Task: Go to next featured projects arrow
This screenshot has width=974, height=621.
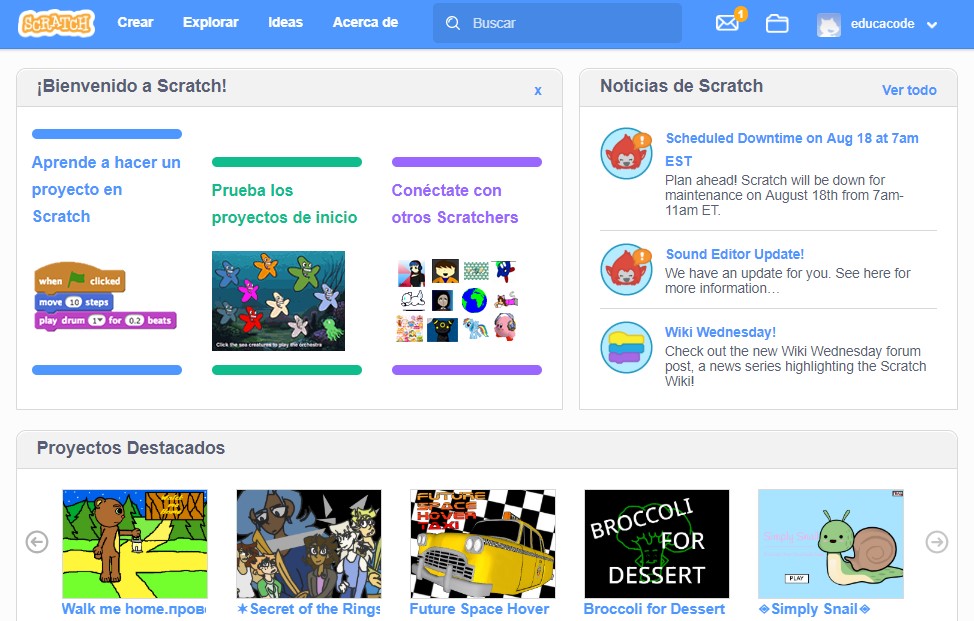Action: pos(937,542)
